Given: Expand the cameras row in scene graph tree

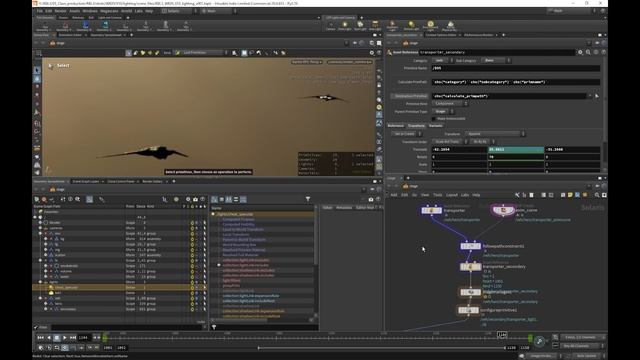Looking at the screenshot, I should [x=40, y=228].
